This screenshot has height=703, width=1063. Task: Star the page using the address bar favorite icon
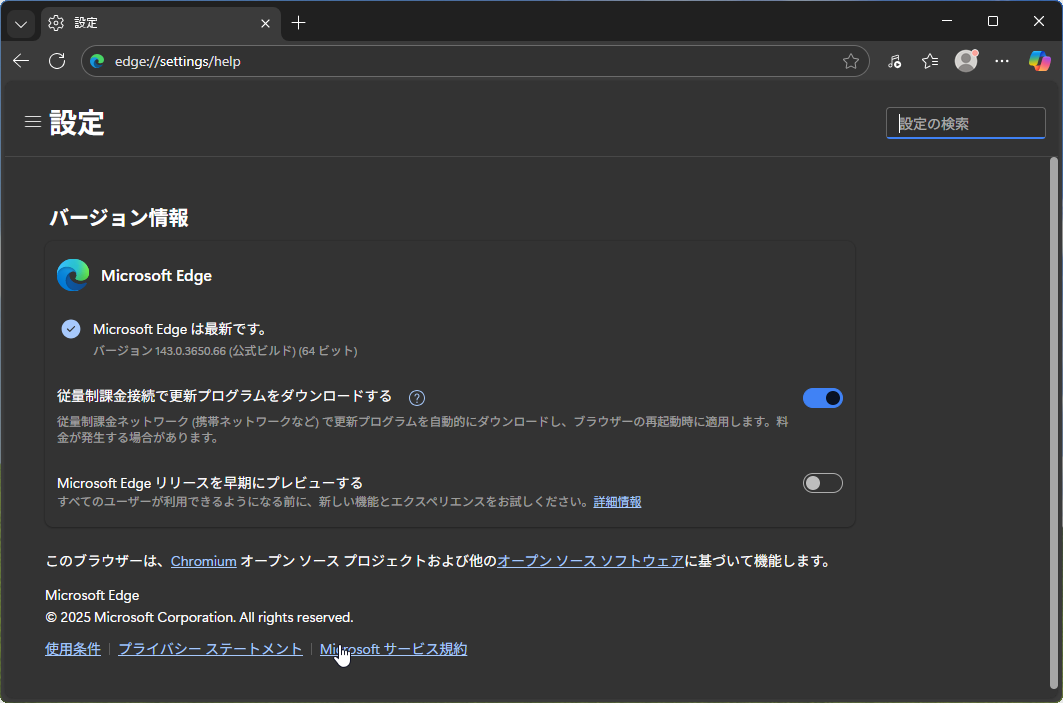click(x=851, y=61)
